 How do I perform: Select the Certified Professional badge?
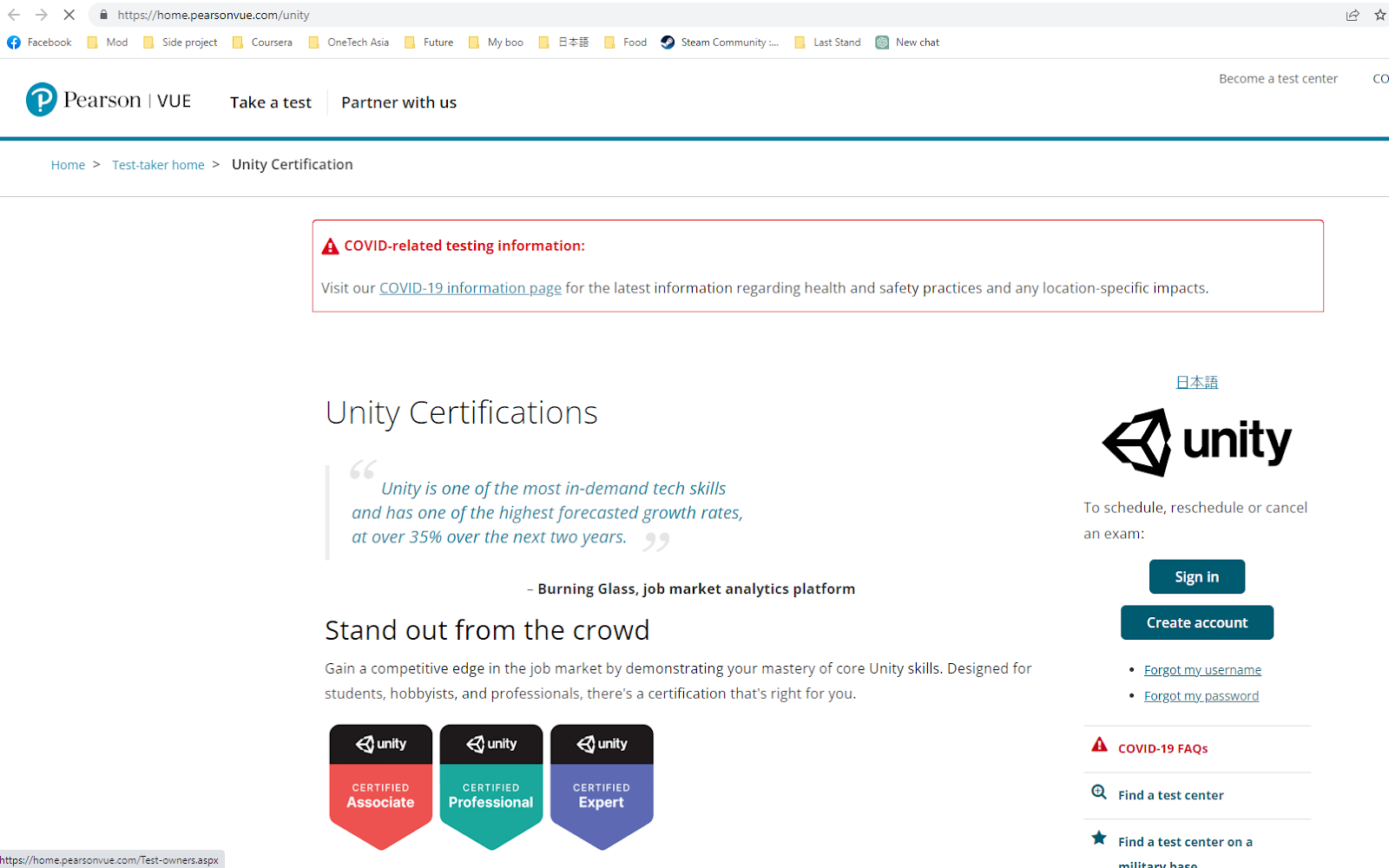(490, 787)
